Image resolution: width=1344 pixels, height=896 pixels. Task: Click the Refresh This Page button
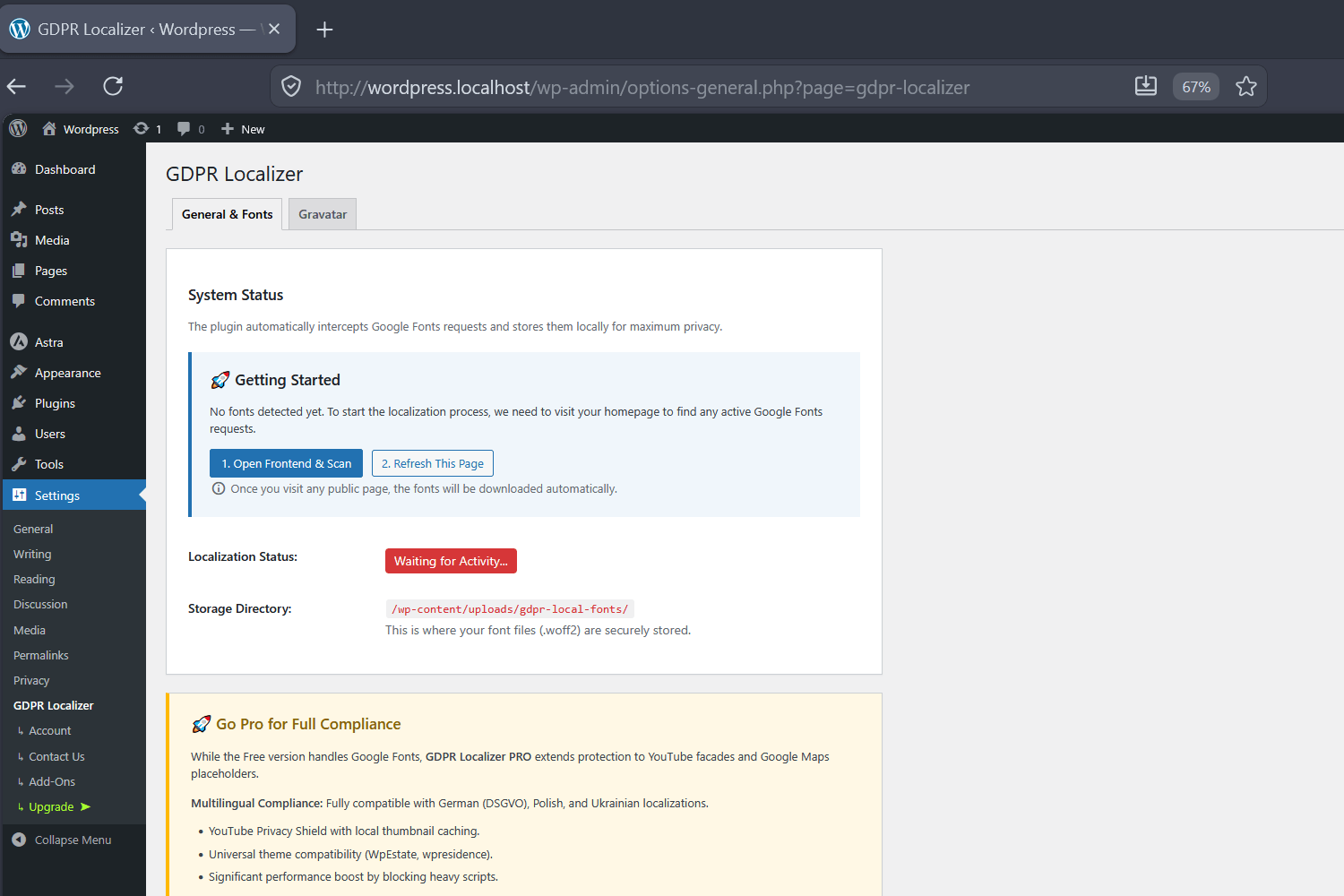pyautogui.click(x=433, y=463)
